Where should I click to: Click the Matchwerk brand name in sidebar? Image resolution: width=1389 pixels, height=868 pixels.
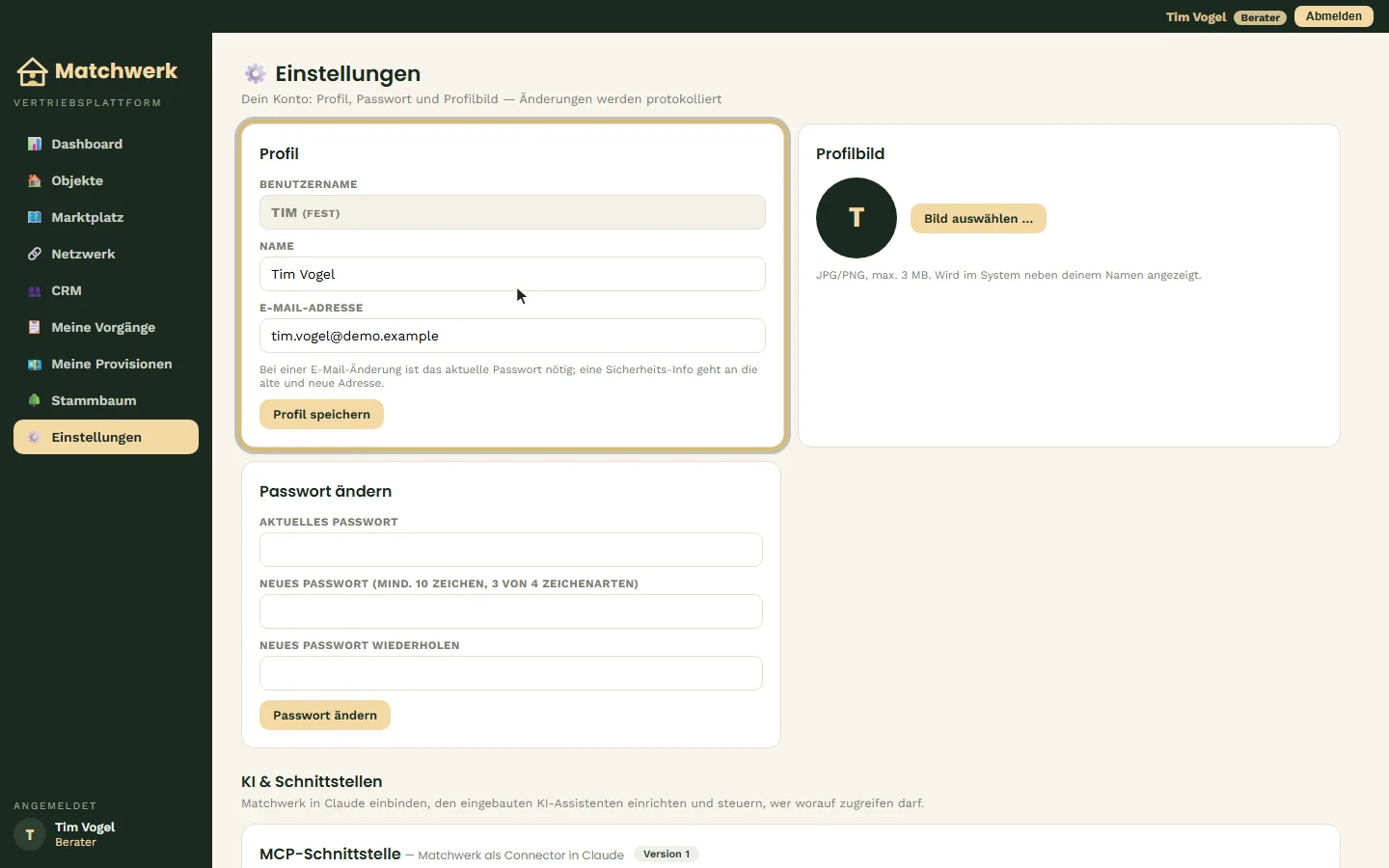(x=116, y=70)
